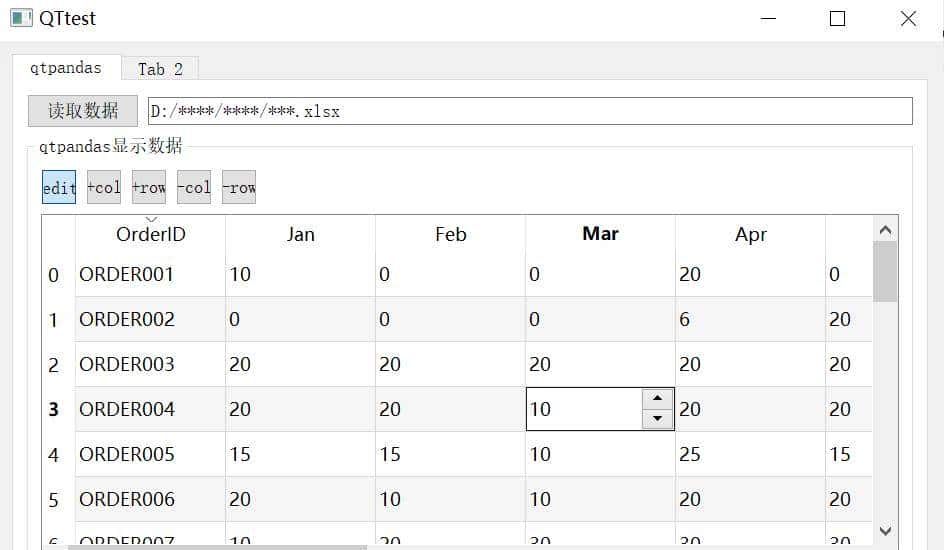Toggle the edit mode button

59,187
